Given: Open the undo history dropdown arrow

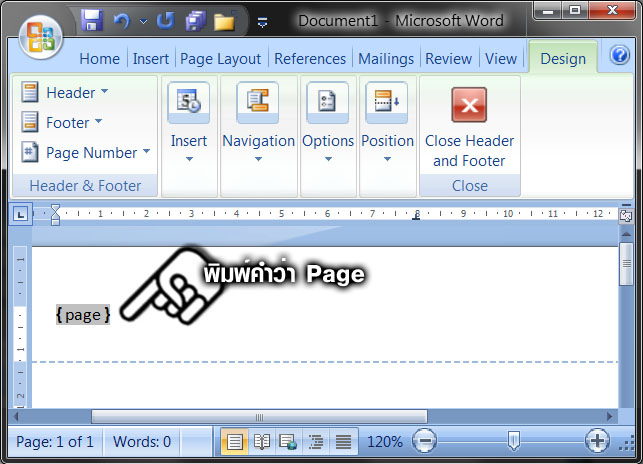Looking at the screenshot, I should pyautogui.click(x=144, y=21).
